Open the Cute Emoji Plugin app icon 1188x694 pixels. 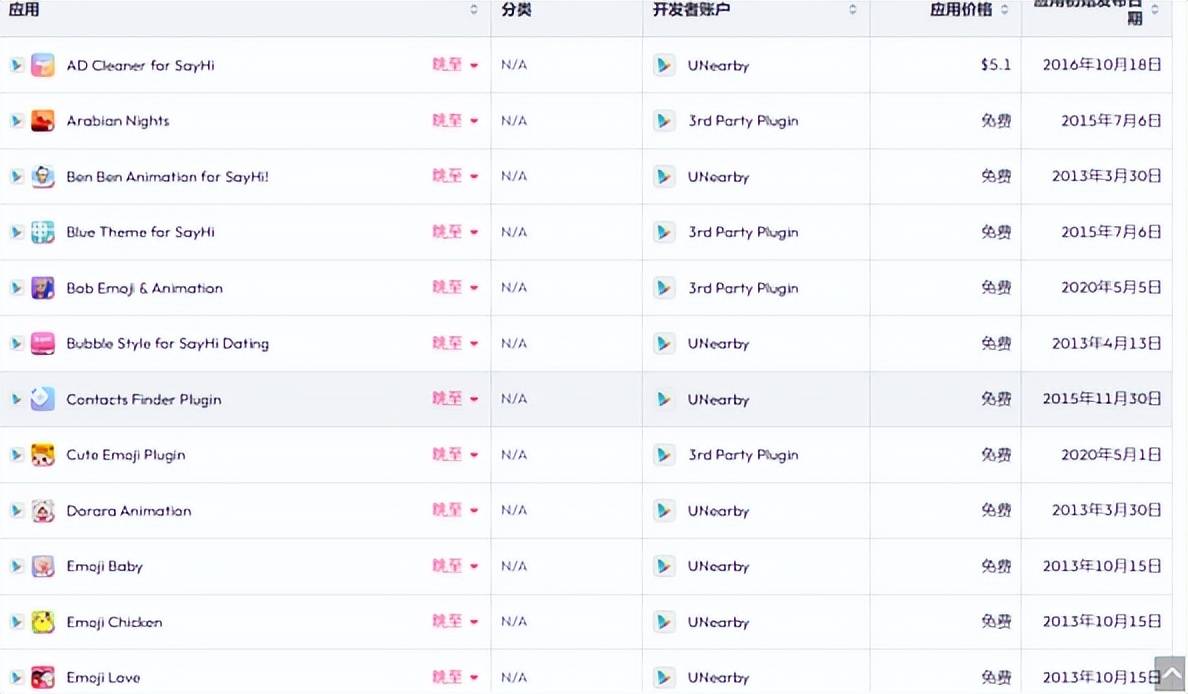[42, 455]
